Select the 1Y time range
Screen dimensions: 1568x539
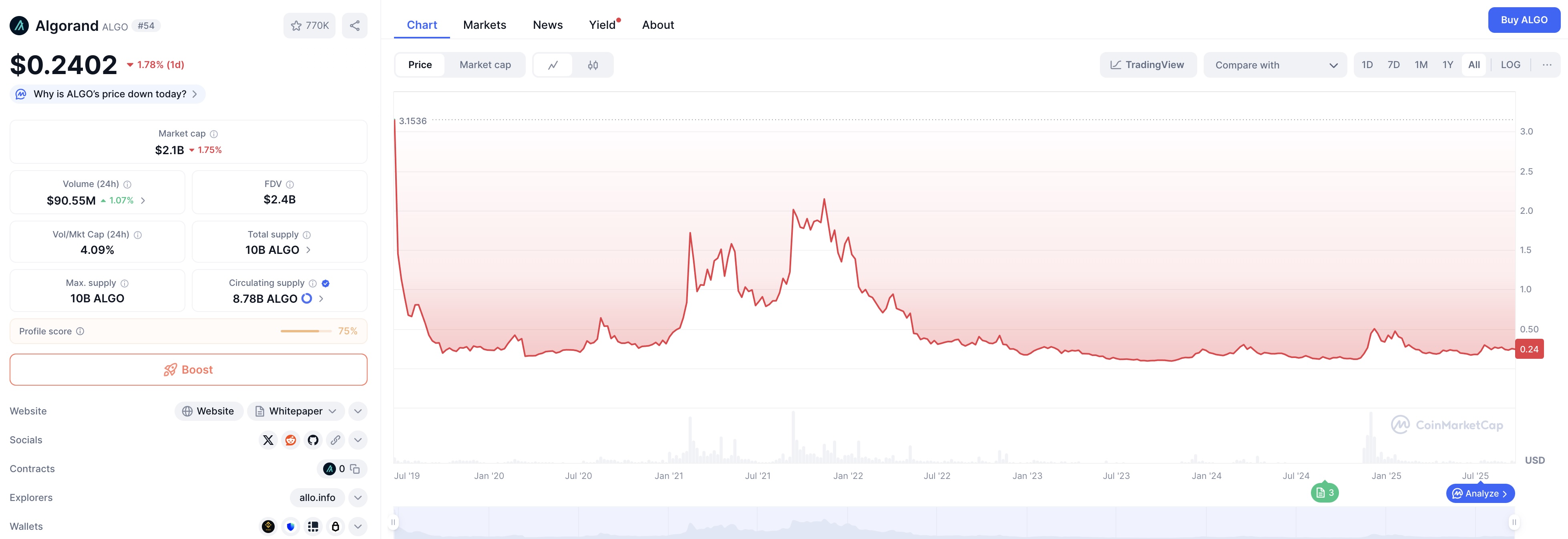[1448, 64]
